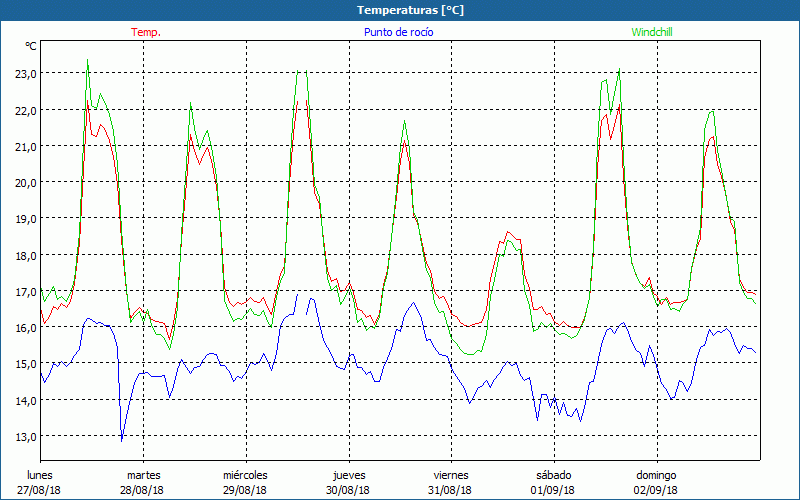800x500 pixels.
Task: Click the 'miércoles' day label
Action: pyautogui.click(x=245, y=475)
